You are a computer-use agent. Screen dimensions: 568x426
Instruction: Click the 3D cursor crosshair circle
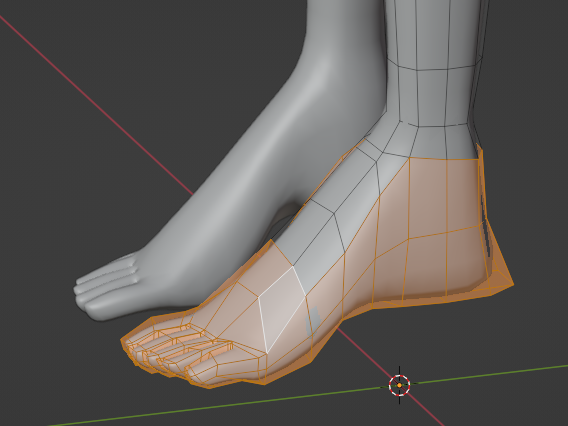400,385
